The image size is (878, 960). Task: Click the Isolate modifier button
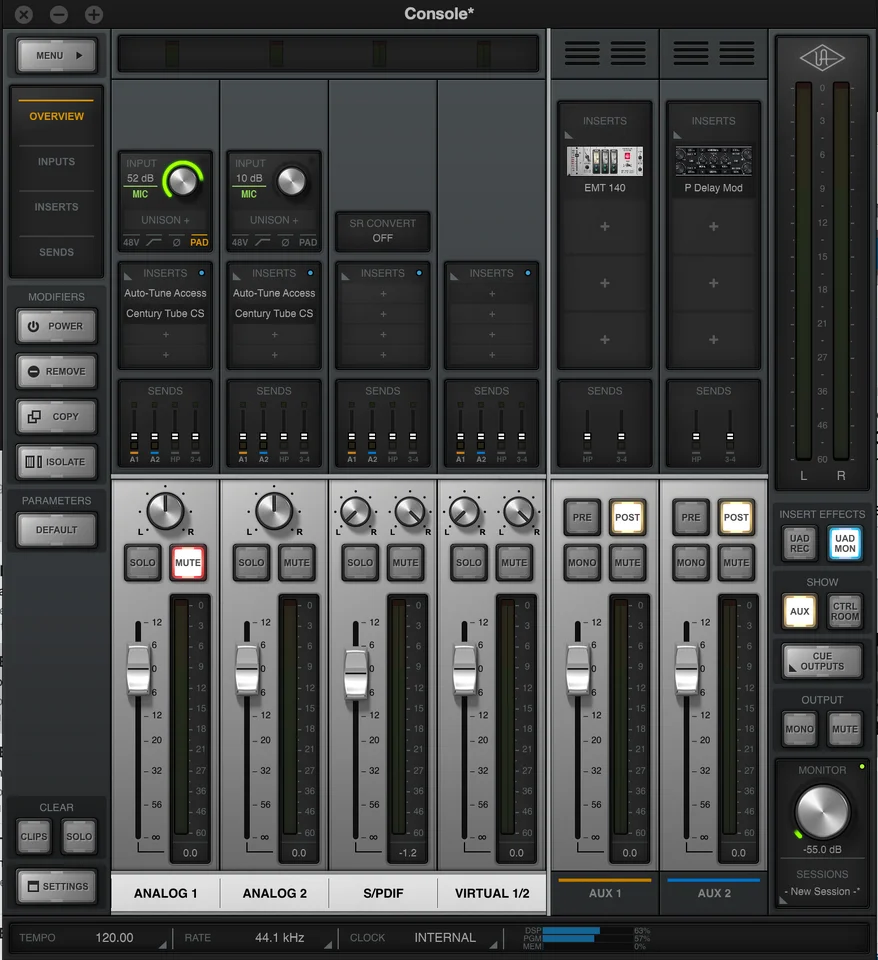[57, 462]
